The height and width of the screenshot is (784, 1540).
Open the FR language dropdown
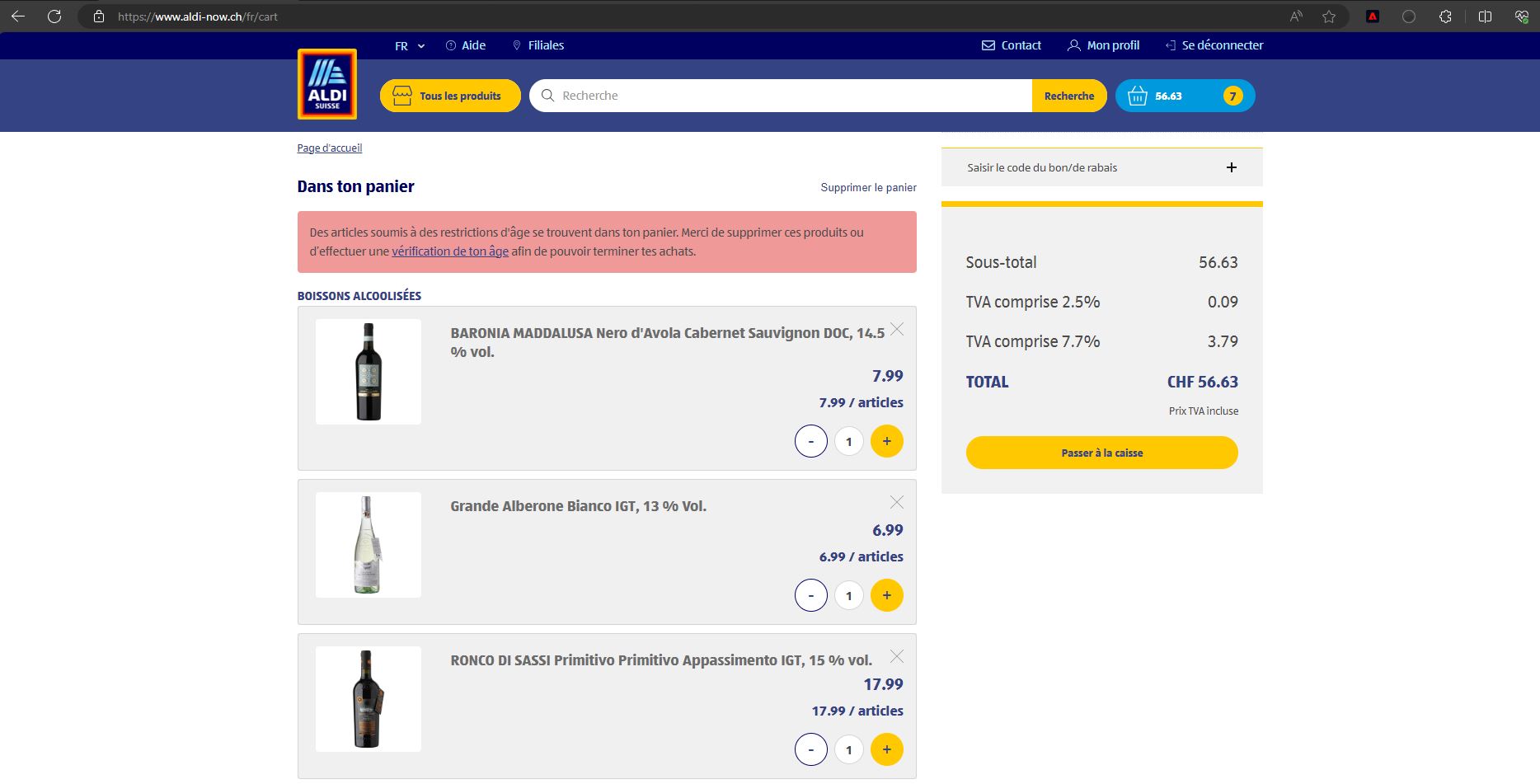coord(410,46)
